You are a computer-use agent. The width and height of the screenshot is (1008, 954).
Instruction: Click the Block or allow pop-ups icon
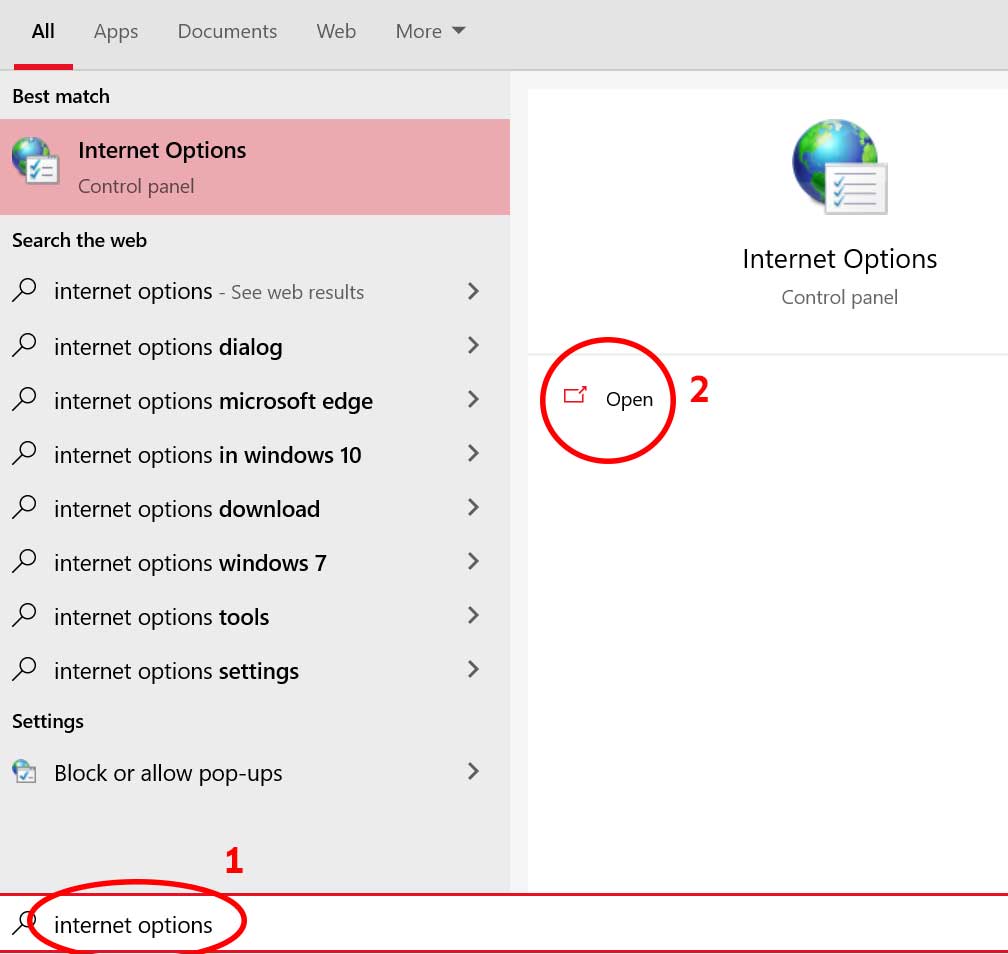tap(24, 771)
